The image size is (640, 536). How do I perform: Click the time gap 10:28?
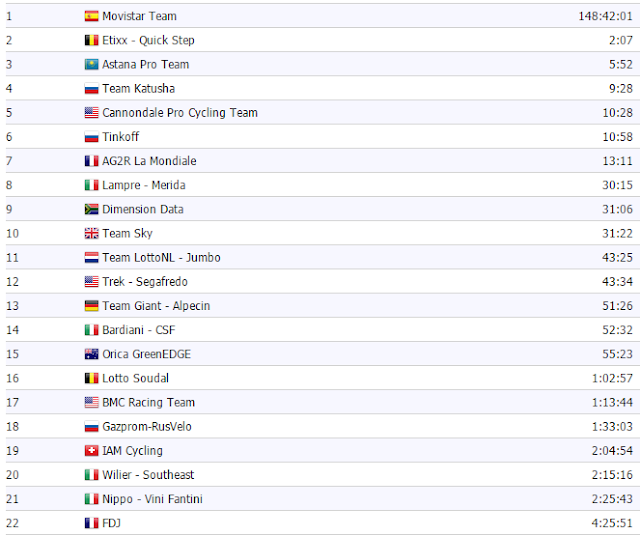pos(618,113)
